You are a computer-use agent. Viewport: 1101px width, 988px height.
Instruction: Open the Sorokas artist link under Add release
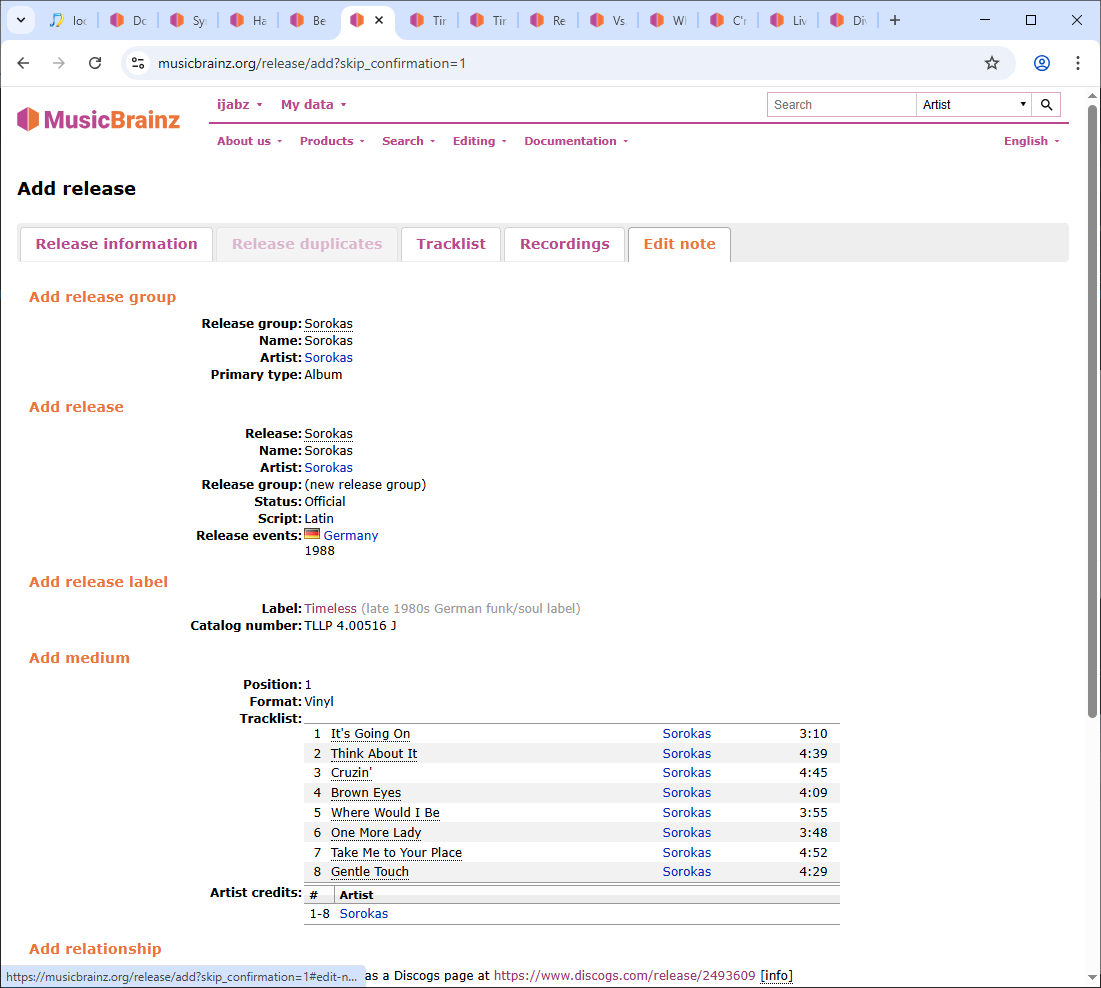329,468
